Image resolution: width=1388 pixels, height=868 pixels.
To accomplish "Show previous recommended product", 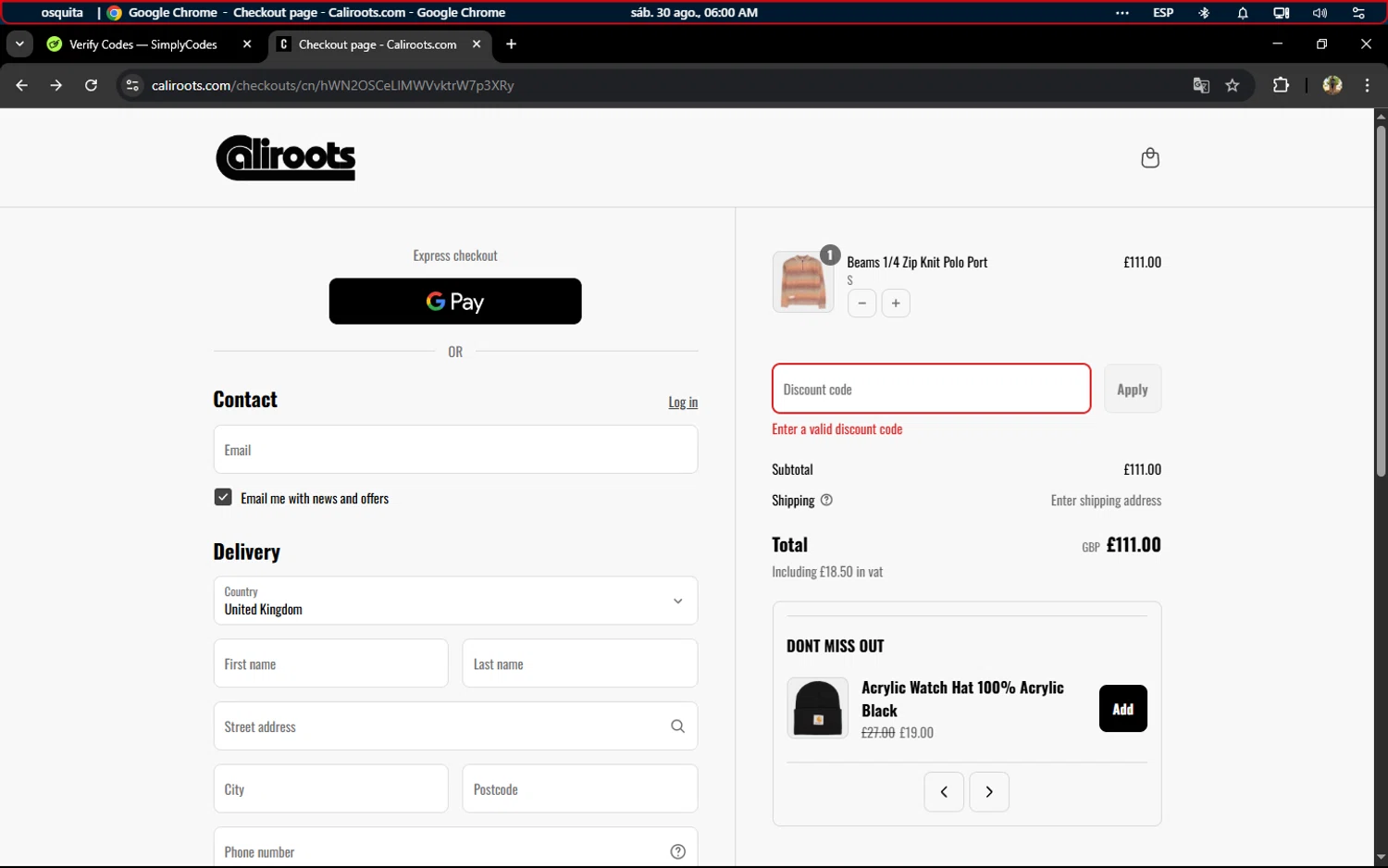I will point(944,792).
